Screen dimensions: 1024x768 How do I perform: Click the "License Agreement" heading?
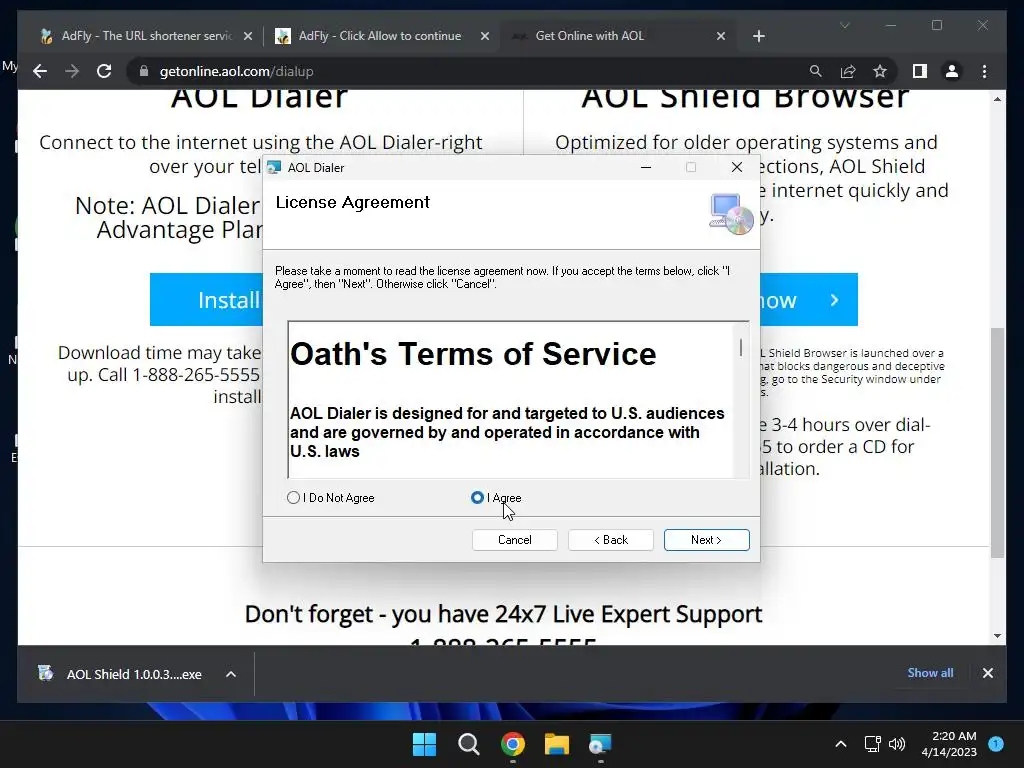[x=353, y=202]
